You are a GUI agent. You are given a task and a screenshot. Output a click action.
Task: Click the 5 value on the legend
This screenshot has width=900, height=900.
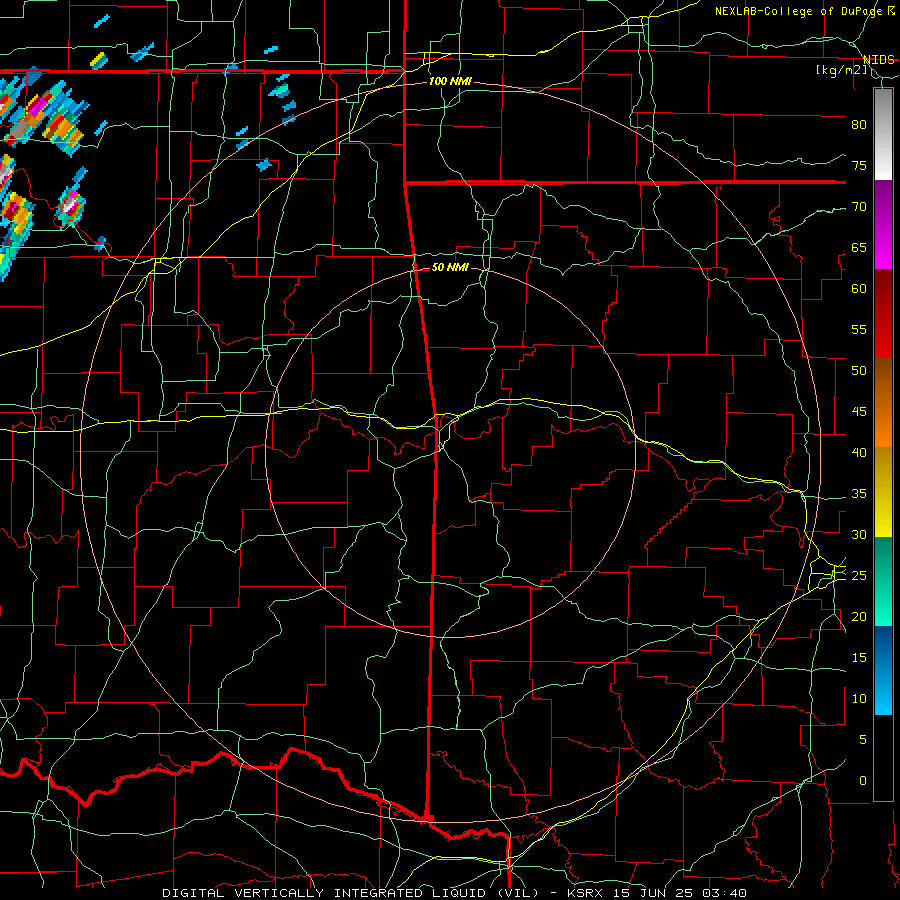click(x=863, y=740)
